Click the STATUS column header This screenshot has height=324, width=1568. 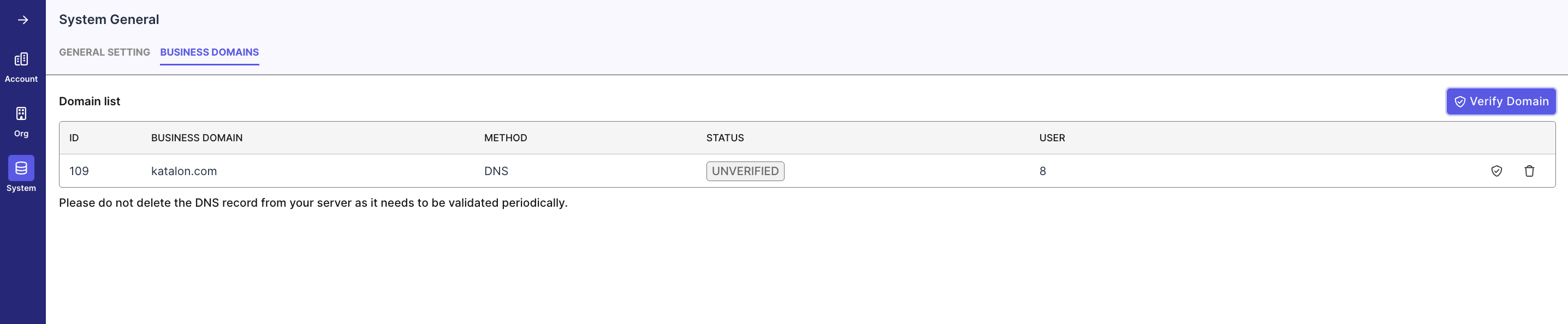point(724,138)
